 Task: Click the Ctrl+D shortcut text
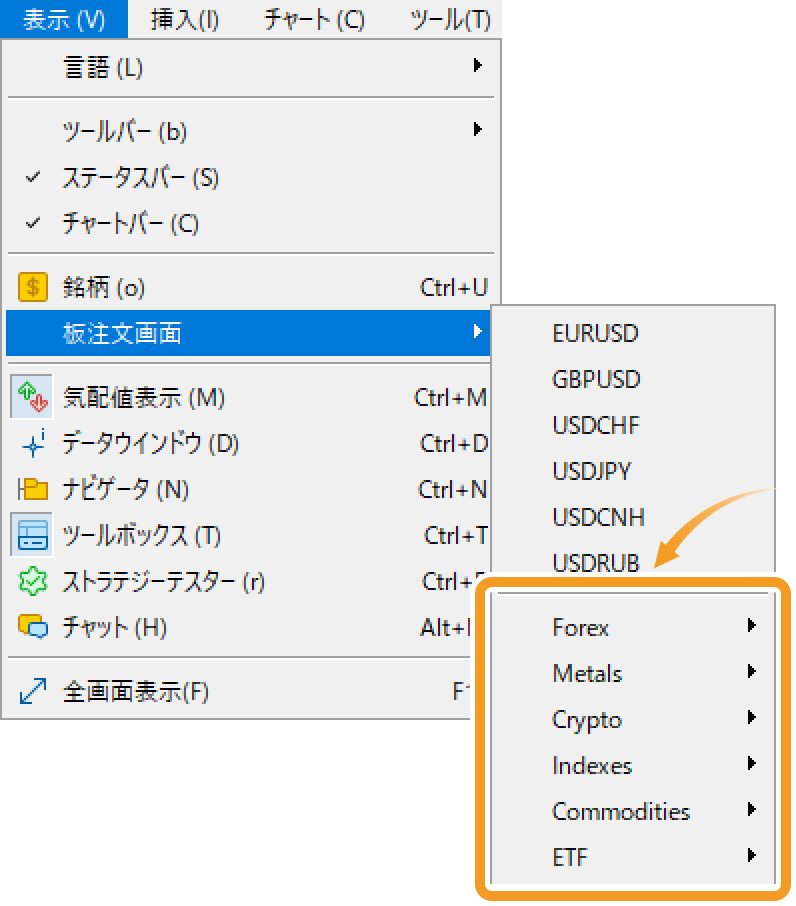click(454, 444)
